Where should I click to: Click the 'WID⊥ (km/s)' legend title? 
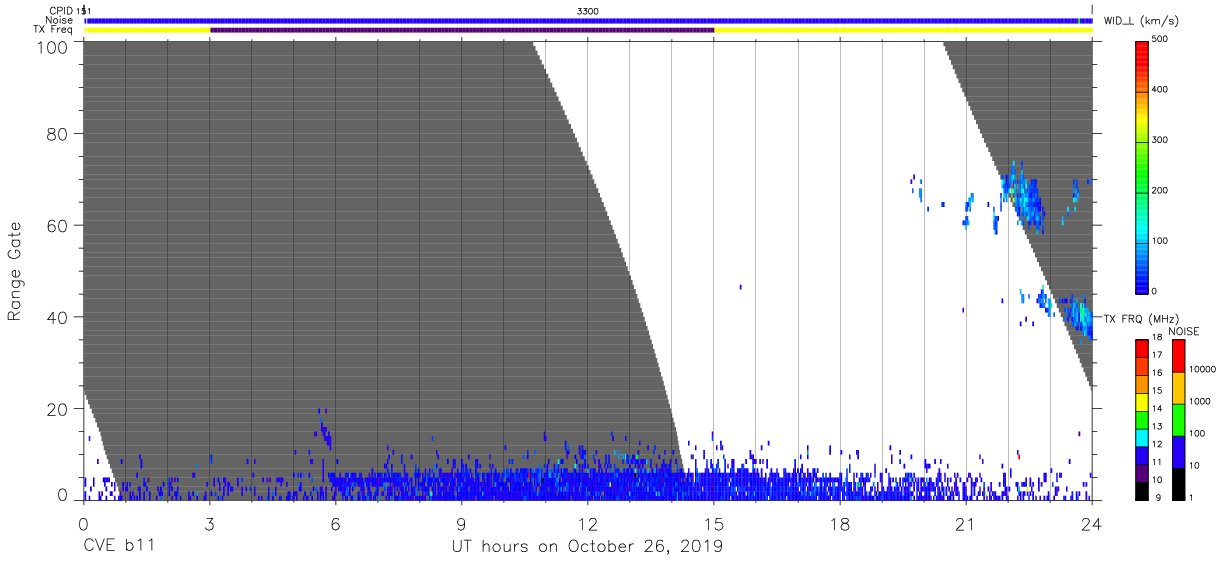click(x=1140, y=20)
